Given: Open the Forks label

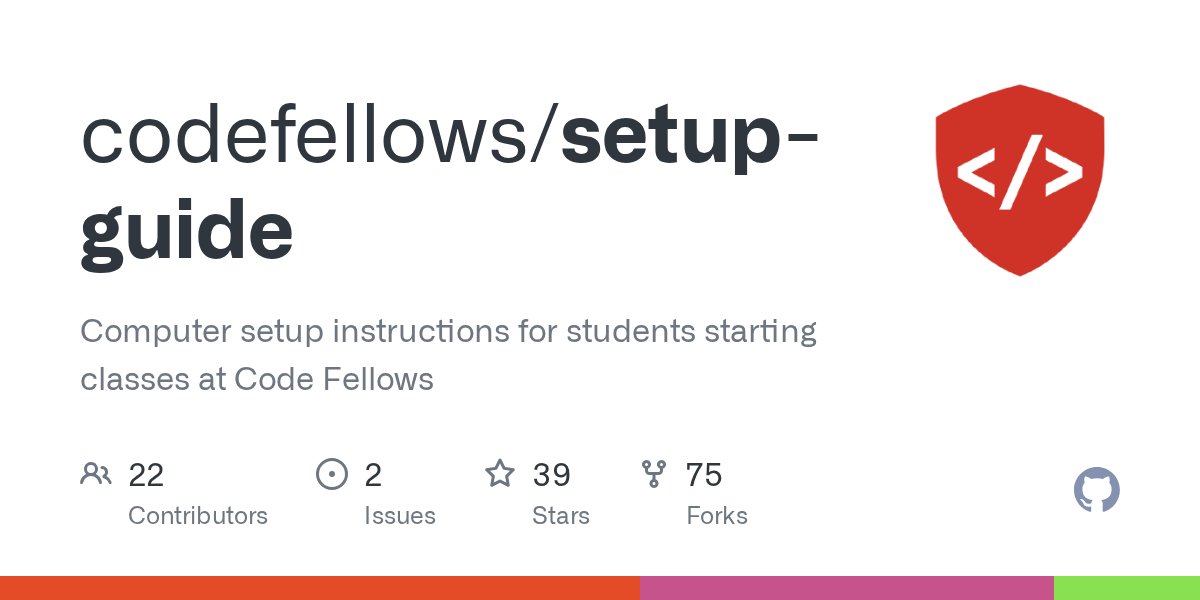Looking at the screenshot, I should 717,516.
